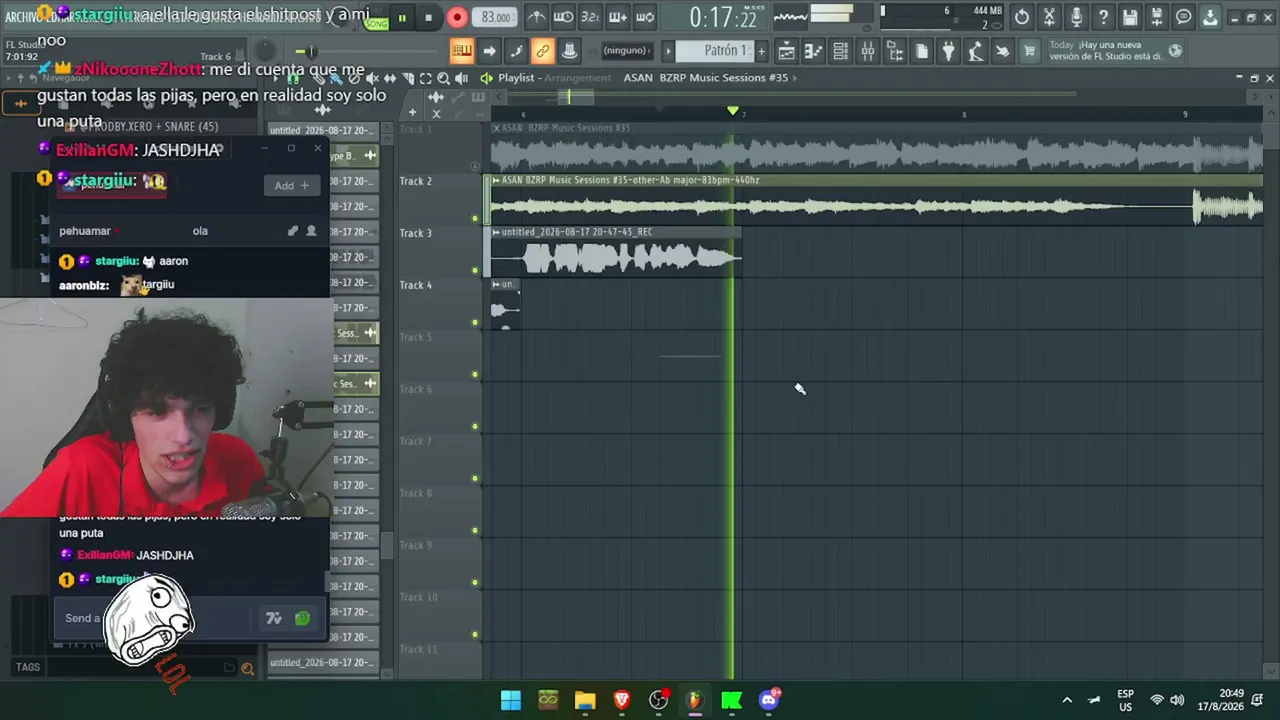Open Brave browser from the taskbar
This screenshot has width=1280, height=720.
pos(622,700)
